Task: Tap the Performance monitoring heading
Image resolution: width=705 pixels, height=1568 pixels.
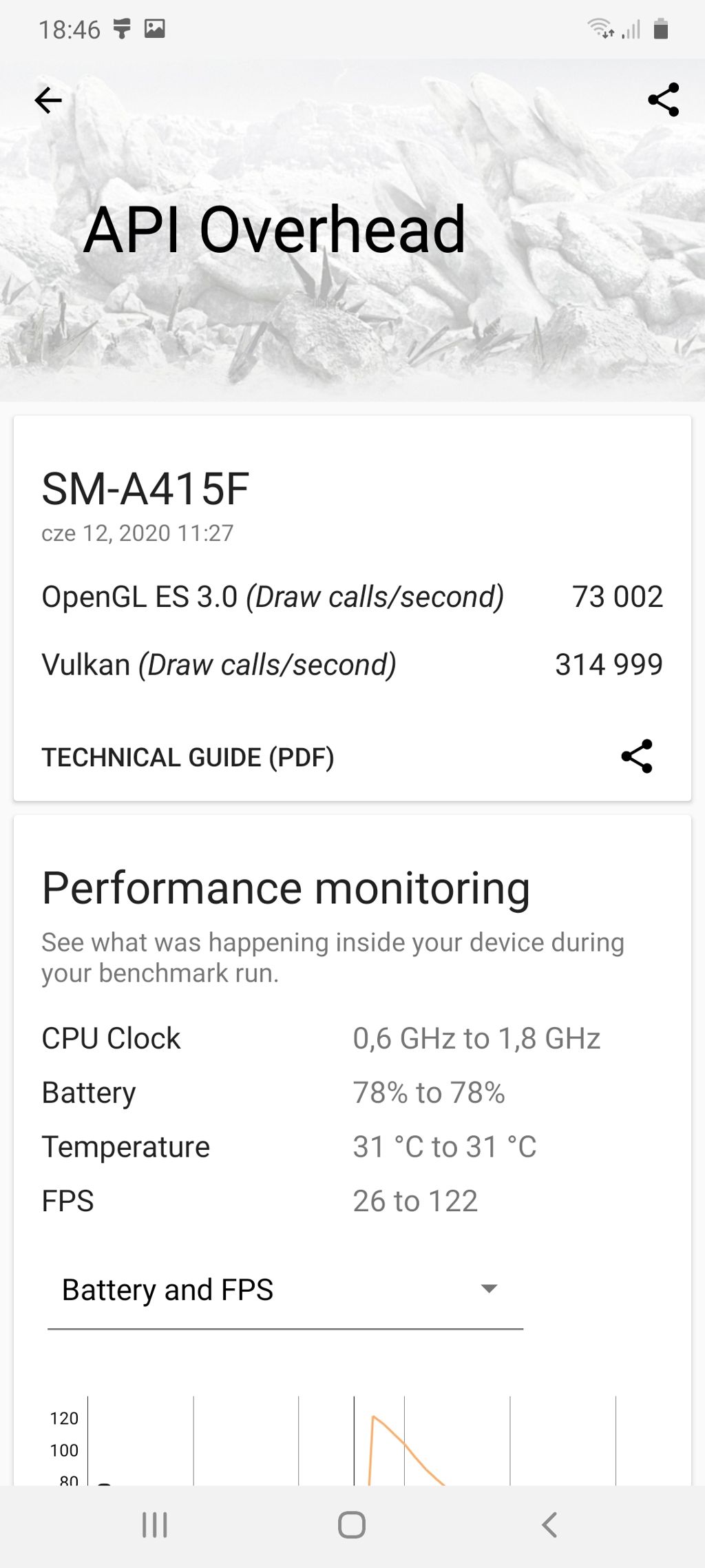Action: pyautogui.click(x=286, y=887)
